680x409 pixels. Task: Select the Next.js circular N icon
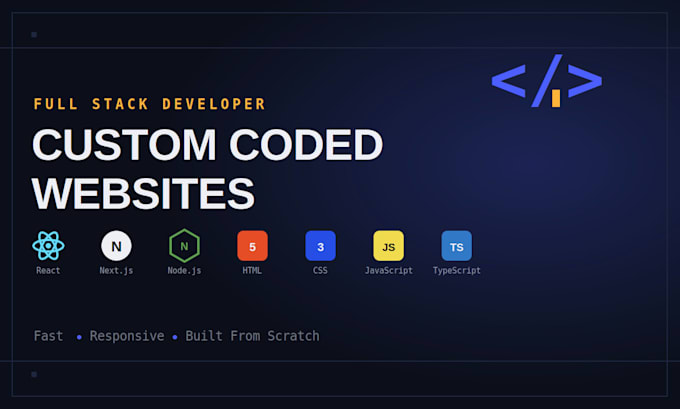116,246
